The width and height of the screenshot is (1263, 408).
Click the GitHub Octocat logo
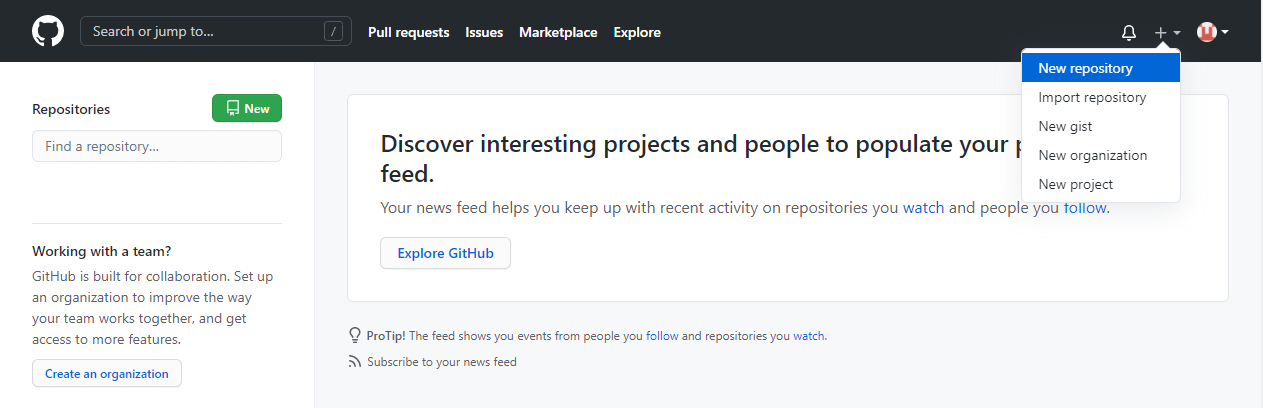coord(47,31)
